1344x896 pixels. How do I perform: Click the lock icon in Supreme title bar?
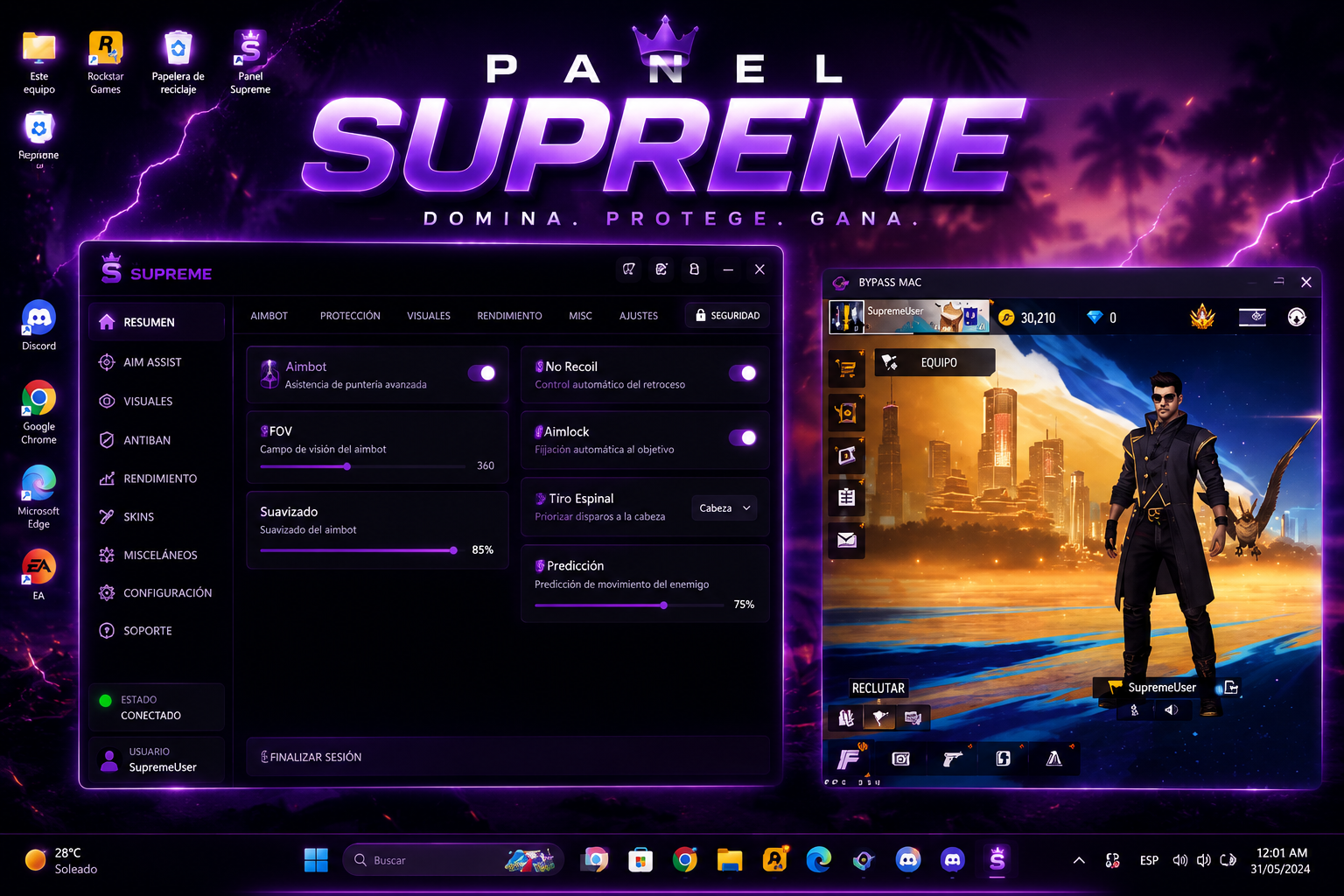pyautogui.click(x=694, y=269)
